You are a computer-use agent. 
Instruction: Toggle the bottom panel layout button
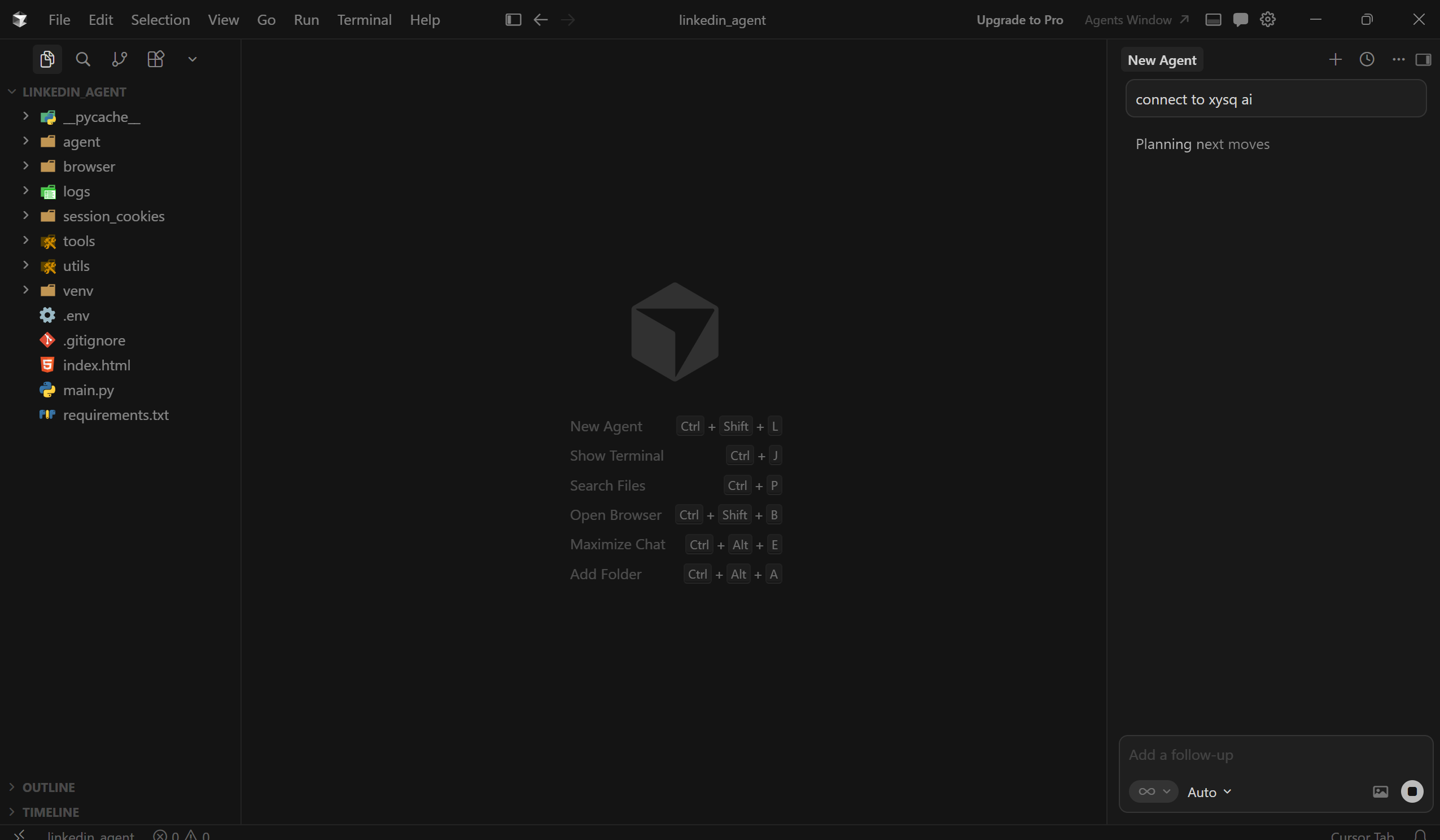click(x=1213, y=20)
